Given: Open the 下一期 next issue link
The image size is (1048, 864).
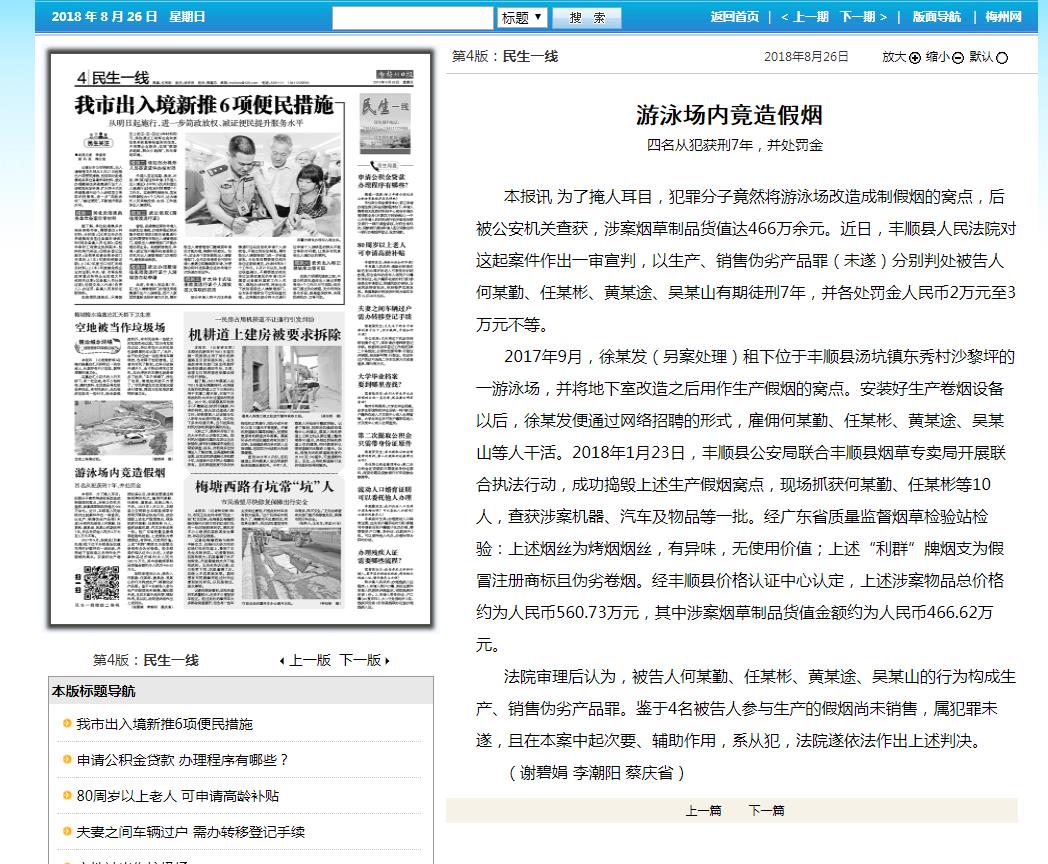Looking at the screenshot, I should tap(864, 17).
